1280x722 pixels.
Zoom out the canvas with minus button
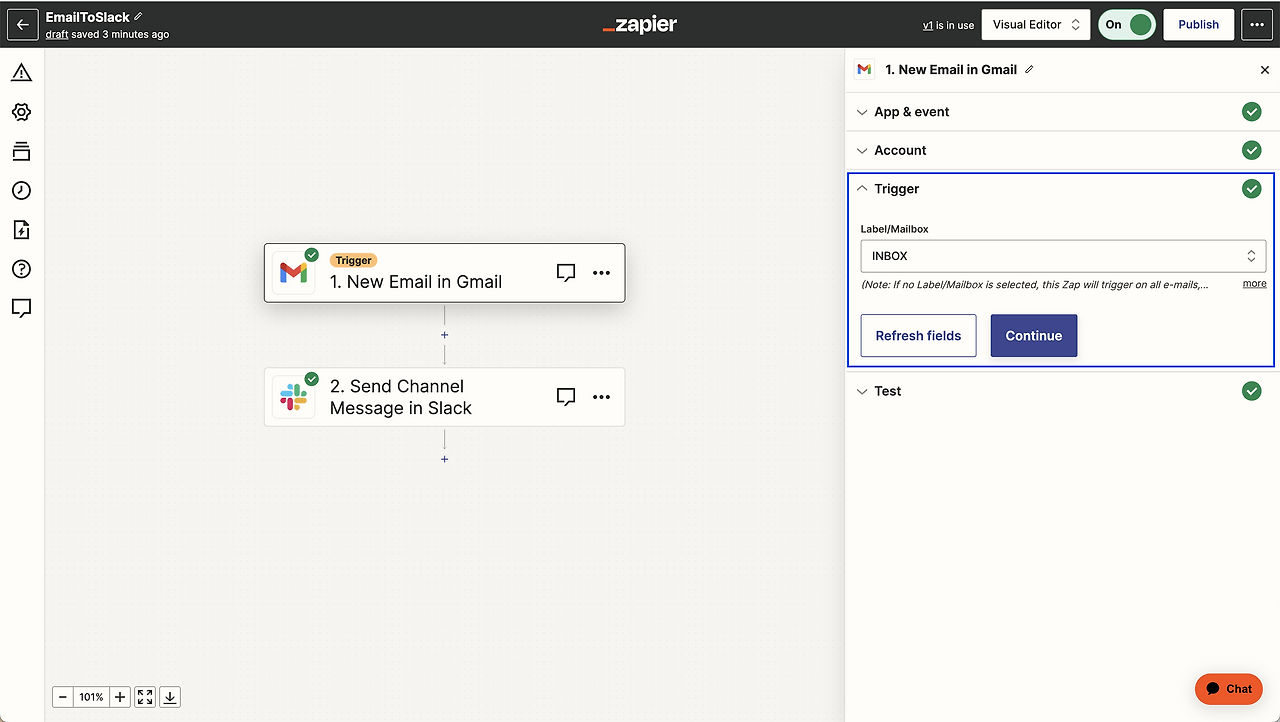(63, 697)
